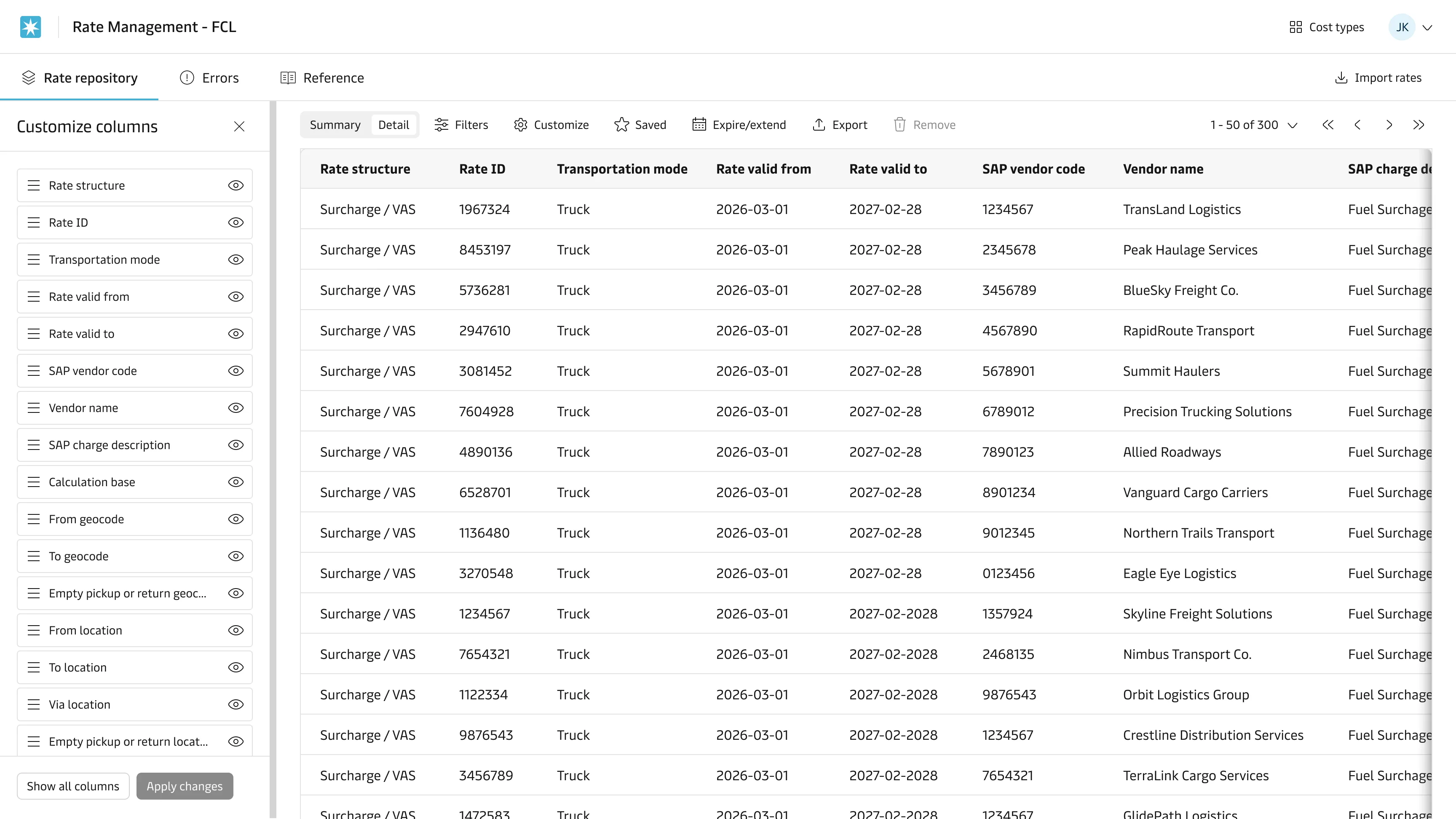
Task: Click drag handle for Calculation base item
Action: pyautogui.click(x=34, y=482)
